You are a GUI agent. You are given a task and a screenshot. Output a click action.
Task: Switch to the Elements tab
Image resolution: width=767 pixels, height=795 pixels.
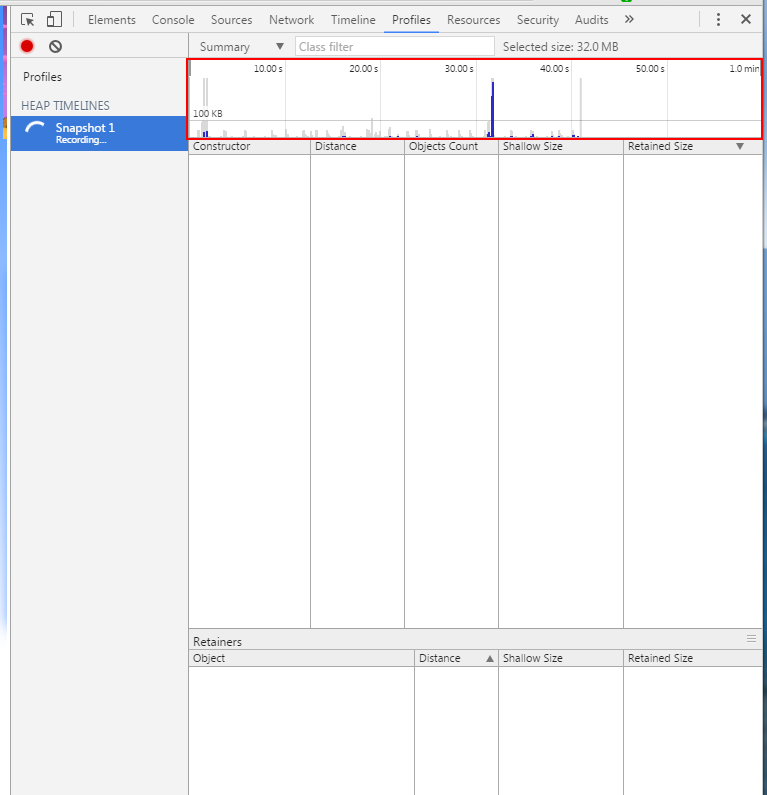[x=112, y=20]
